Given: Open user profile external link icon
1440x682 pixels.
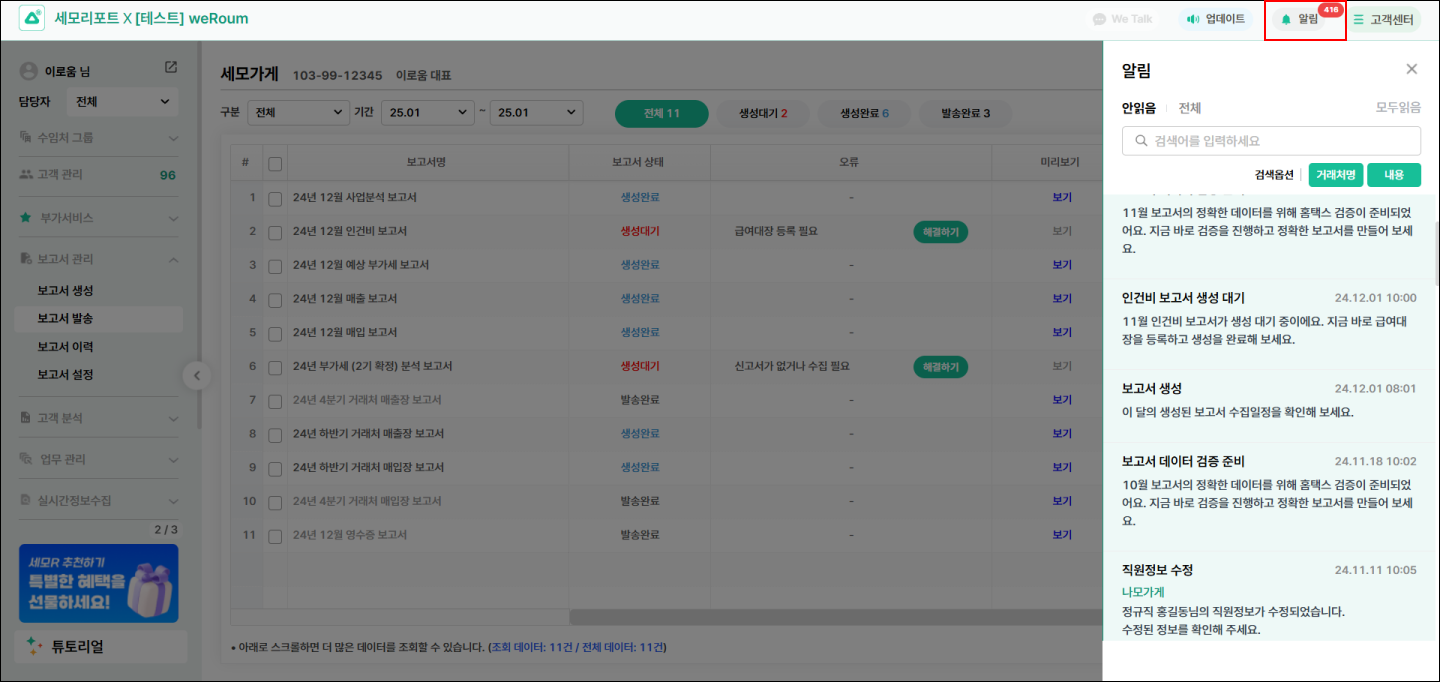Looking at the screenshot, I should pos(171,67).
